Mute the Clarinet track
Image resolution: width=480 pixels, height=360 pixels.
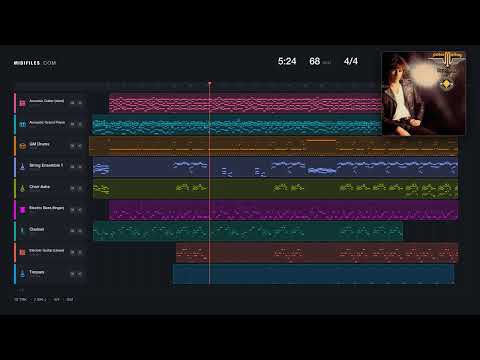(72, 231)
